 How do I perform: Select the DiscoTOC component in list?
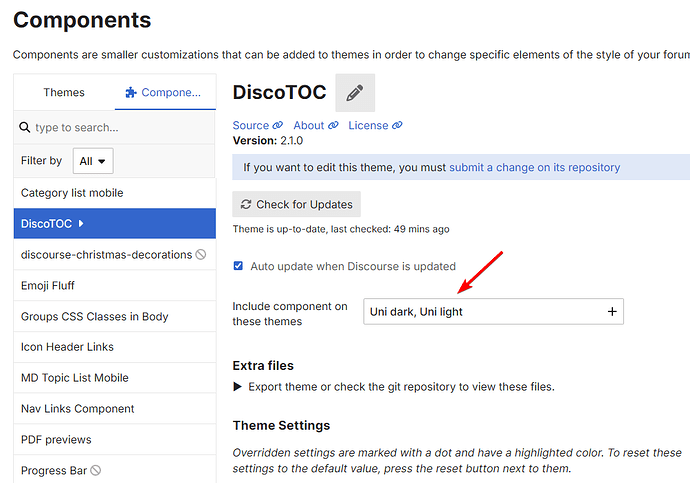[x=115, y=223]
